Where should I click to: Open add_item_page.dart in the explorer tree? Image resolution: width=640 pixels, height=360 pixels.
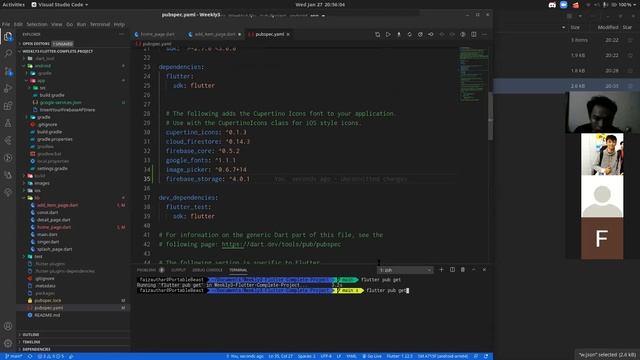tap(57, 205)
